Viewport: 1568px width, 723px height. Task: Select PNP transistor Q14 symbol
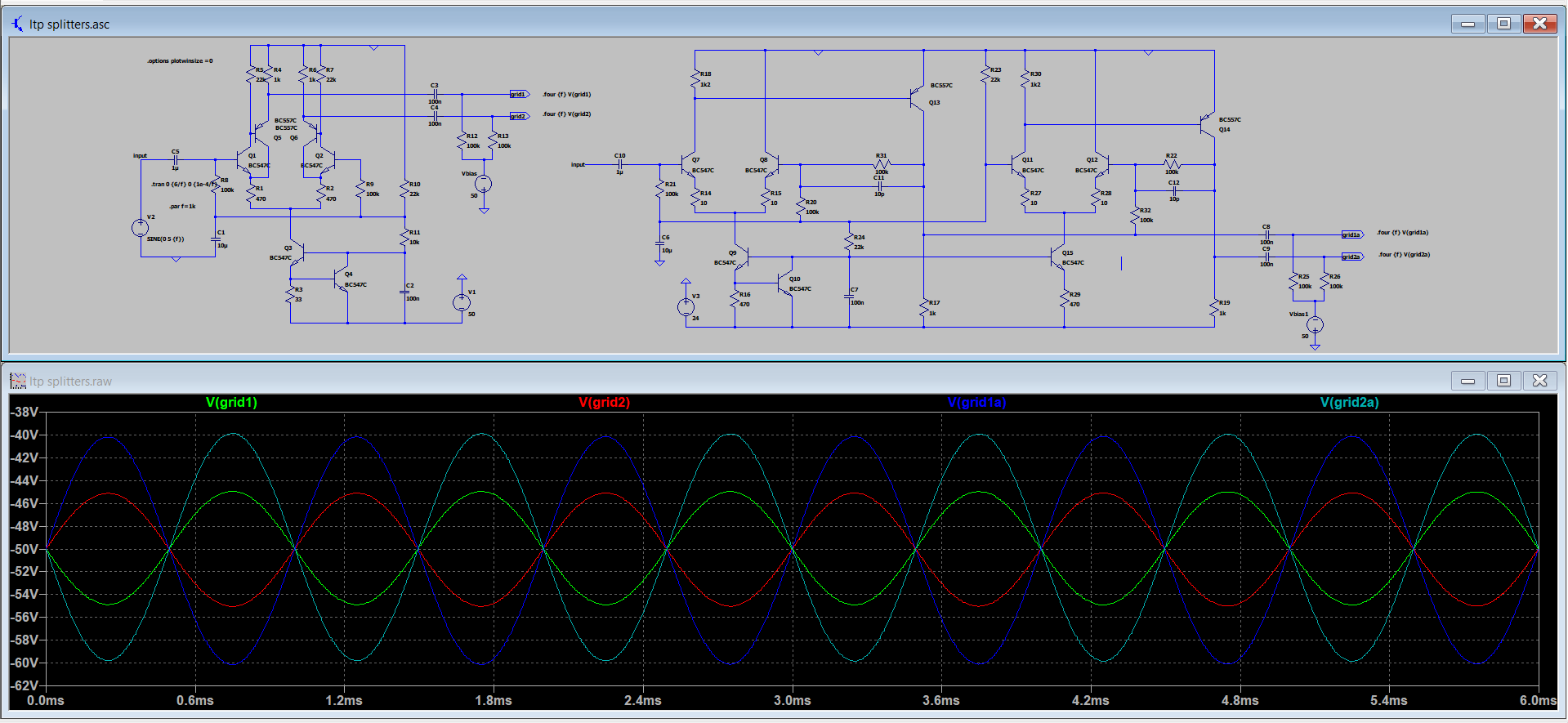coord(1208,124)
